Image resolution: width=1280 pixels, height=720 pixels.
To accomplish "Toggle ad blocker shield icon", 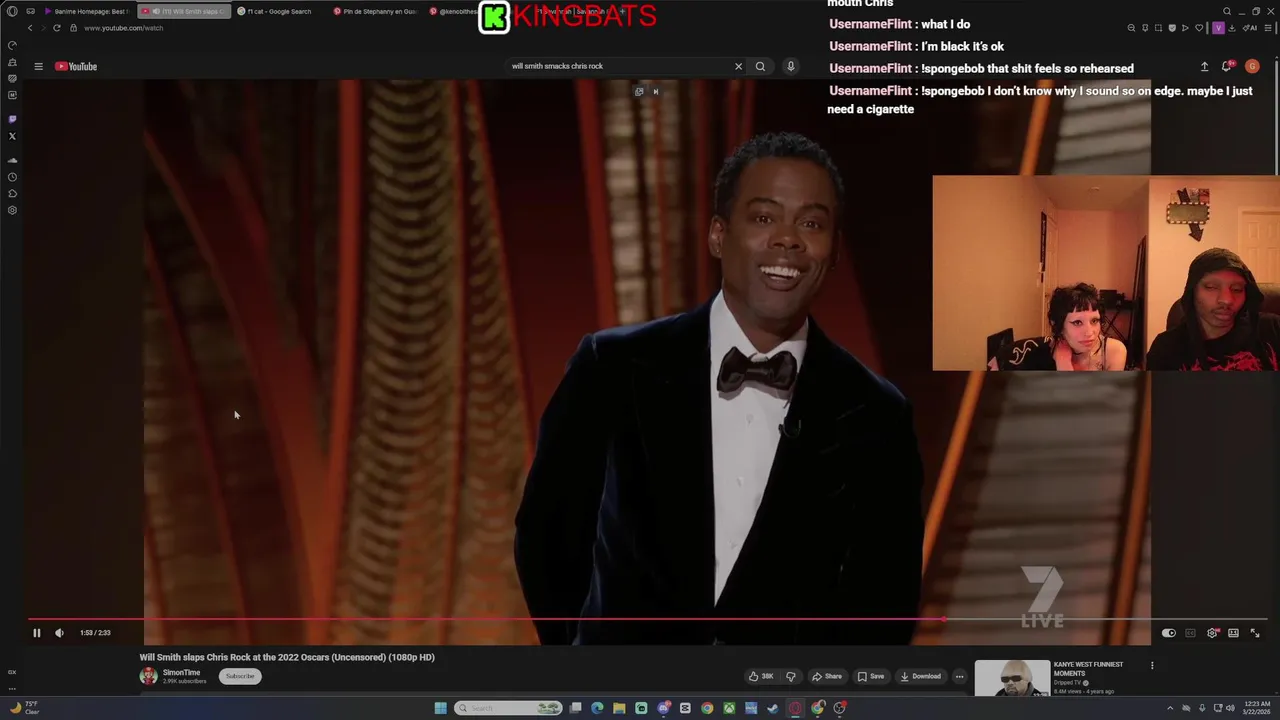I will click(1173, 28).
